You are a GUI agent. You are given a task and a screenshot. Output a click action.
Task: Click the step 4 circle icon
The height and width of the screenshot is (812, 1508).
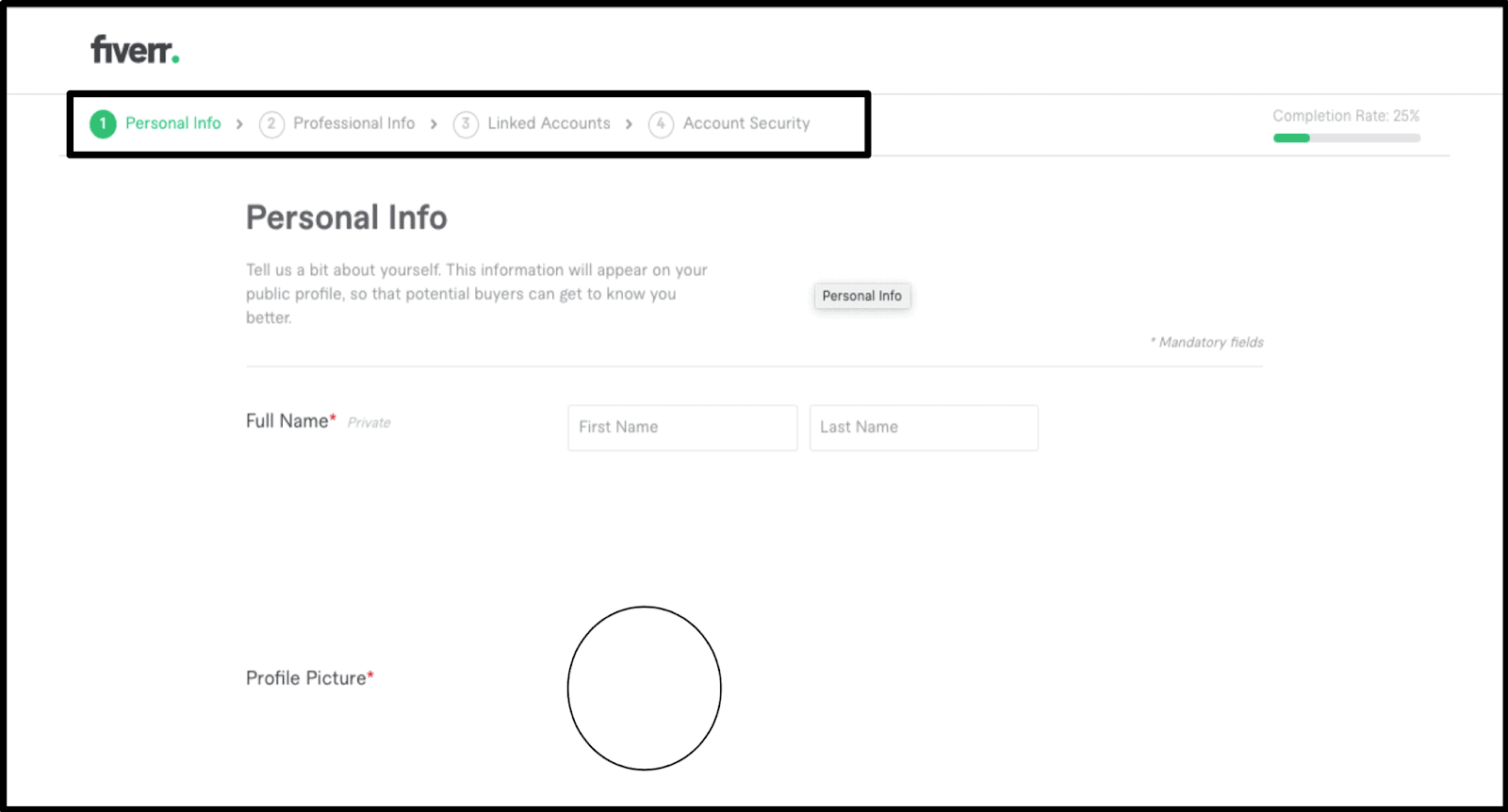point(661,123)
